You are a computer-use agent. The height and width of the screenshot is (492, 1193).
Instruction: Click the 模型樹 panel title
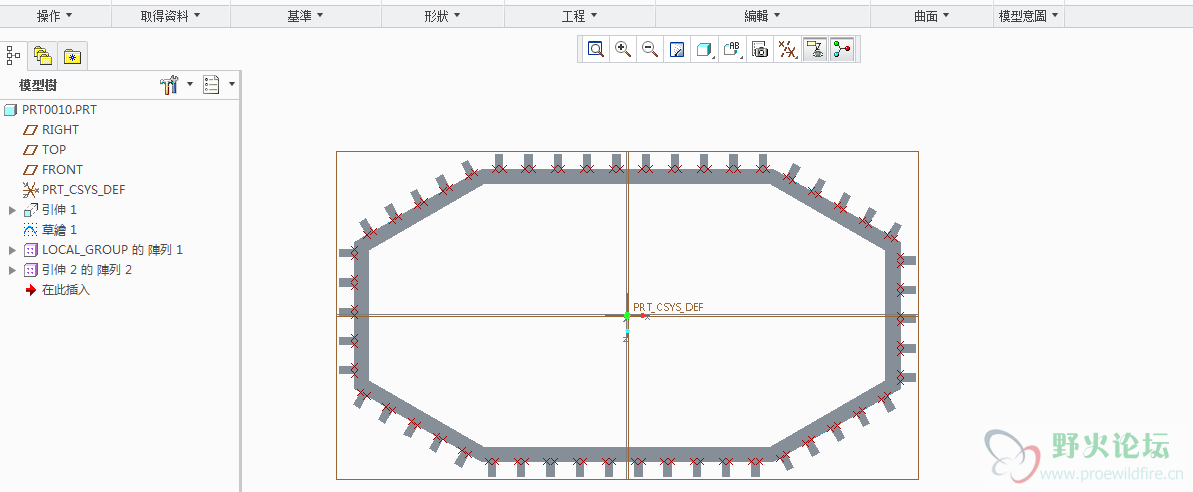[38, 85]
